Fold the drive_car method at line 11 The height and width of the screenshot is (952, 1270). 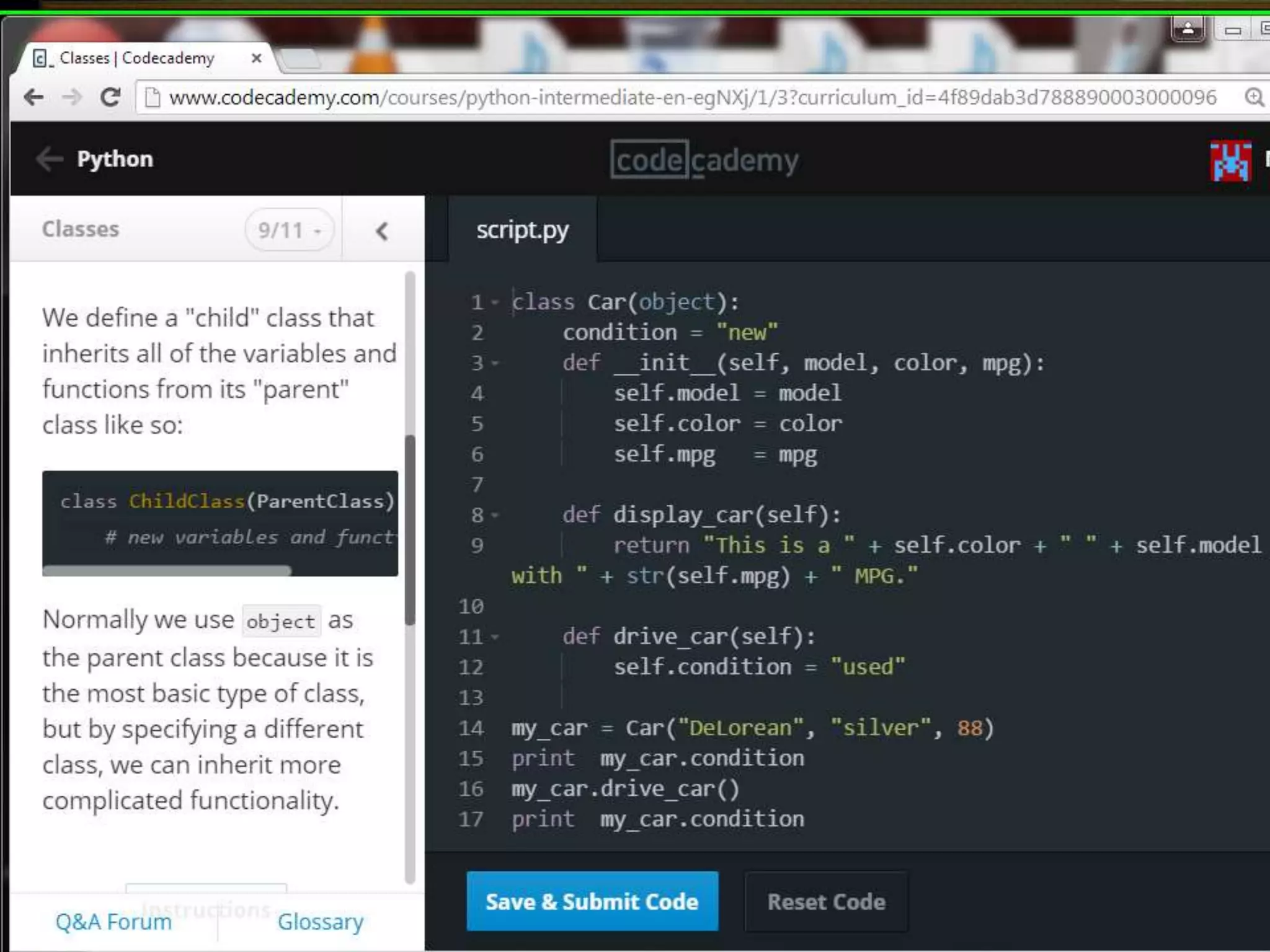495,637
